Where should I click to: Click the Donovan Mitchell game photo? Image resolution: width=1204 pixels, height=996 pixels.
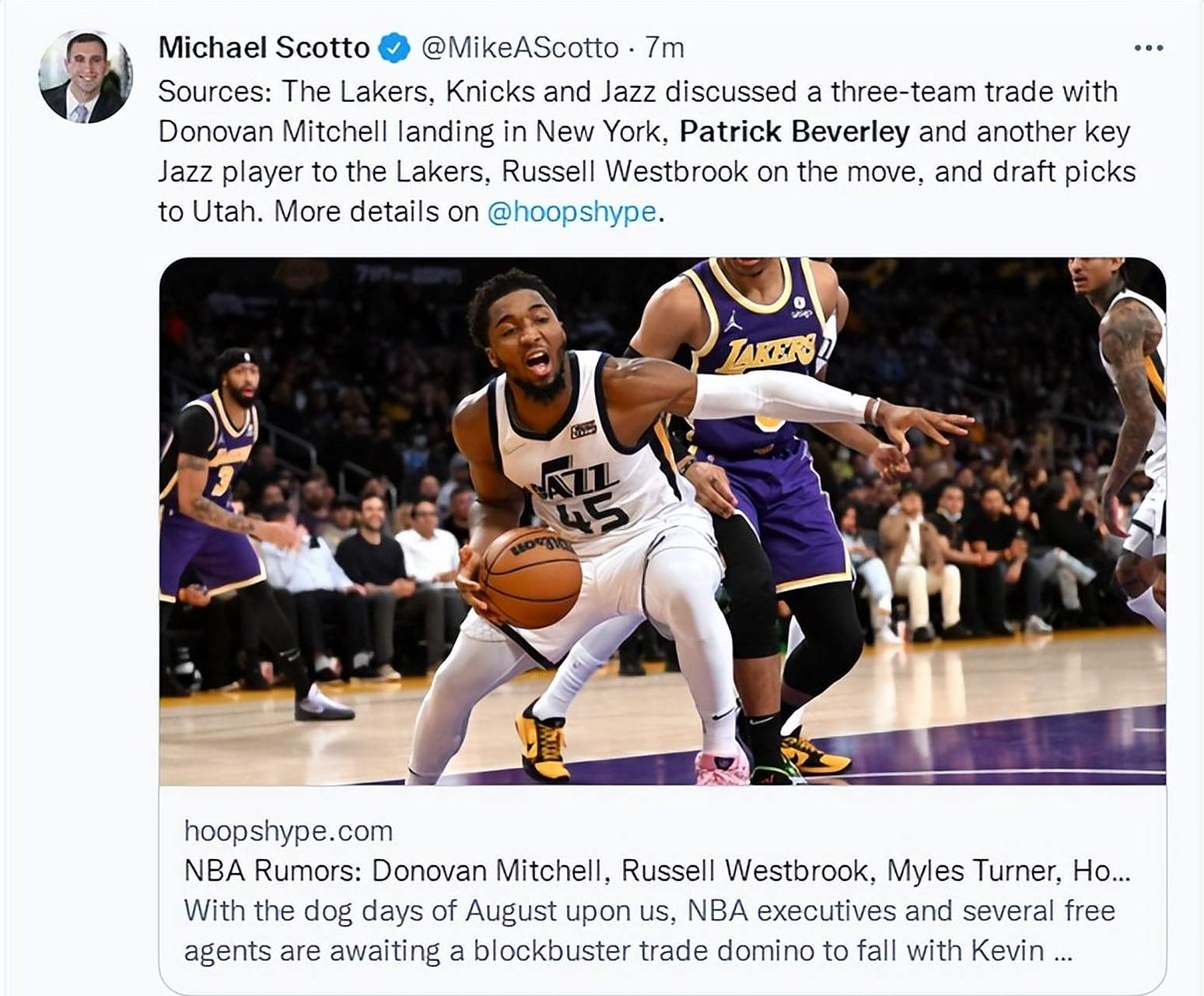tap(663, 521)
